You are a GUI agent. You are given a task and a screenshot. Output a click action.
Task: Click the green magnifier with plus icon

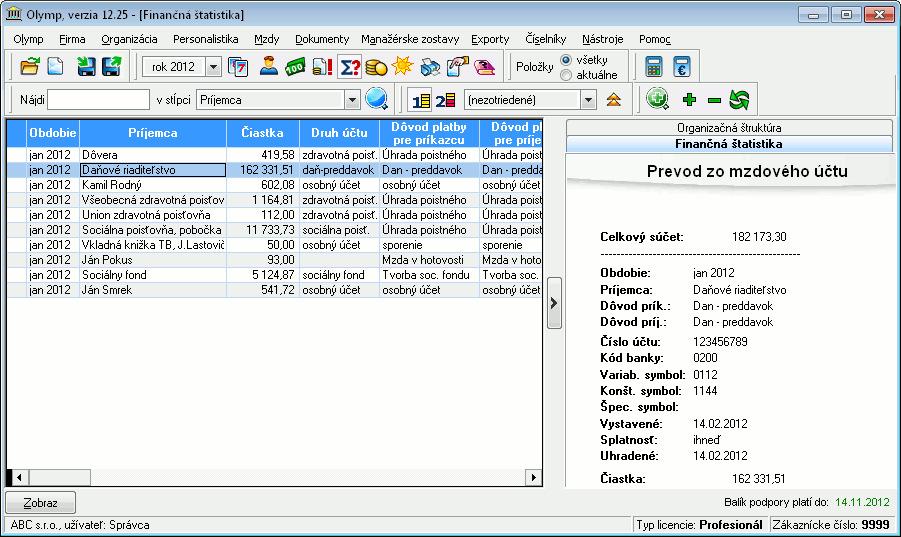[657, 99]
